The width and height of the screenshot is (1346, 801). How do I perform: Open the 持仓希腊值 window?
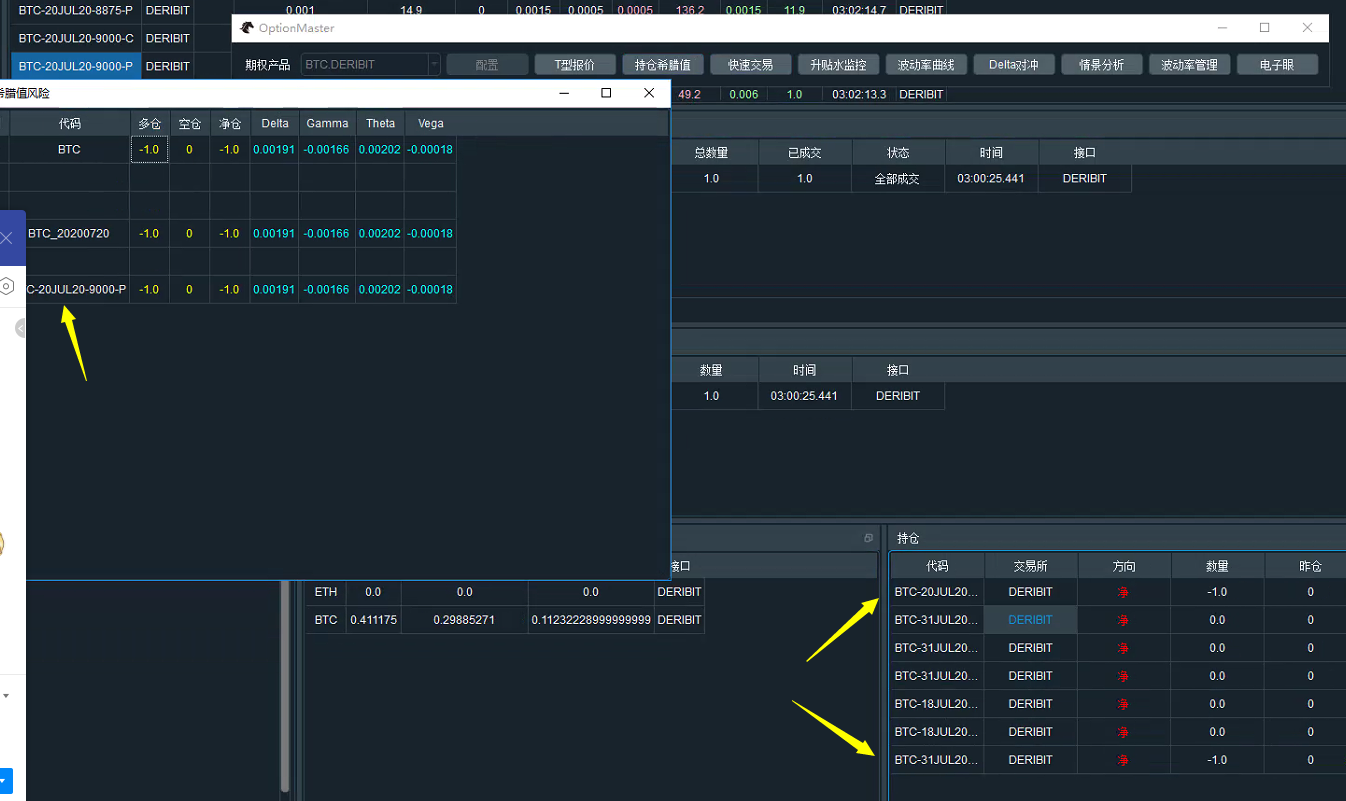point(662,65)
